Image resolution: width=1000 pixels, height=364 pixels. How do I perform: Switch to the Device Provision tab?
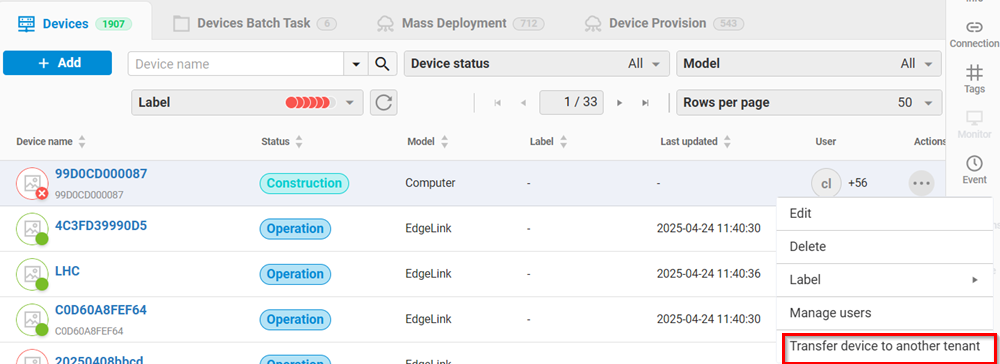664,24
